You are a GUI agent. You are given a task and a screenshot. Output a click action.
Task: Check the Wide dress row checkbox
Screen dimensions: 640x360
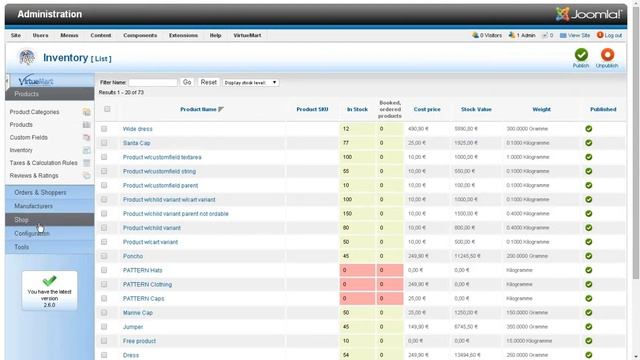coord(104,129)
